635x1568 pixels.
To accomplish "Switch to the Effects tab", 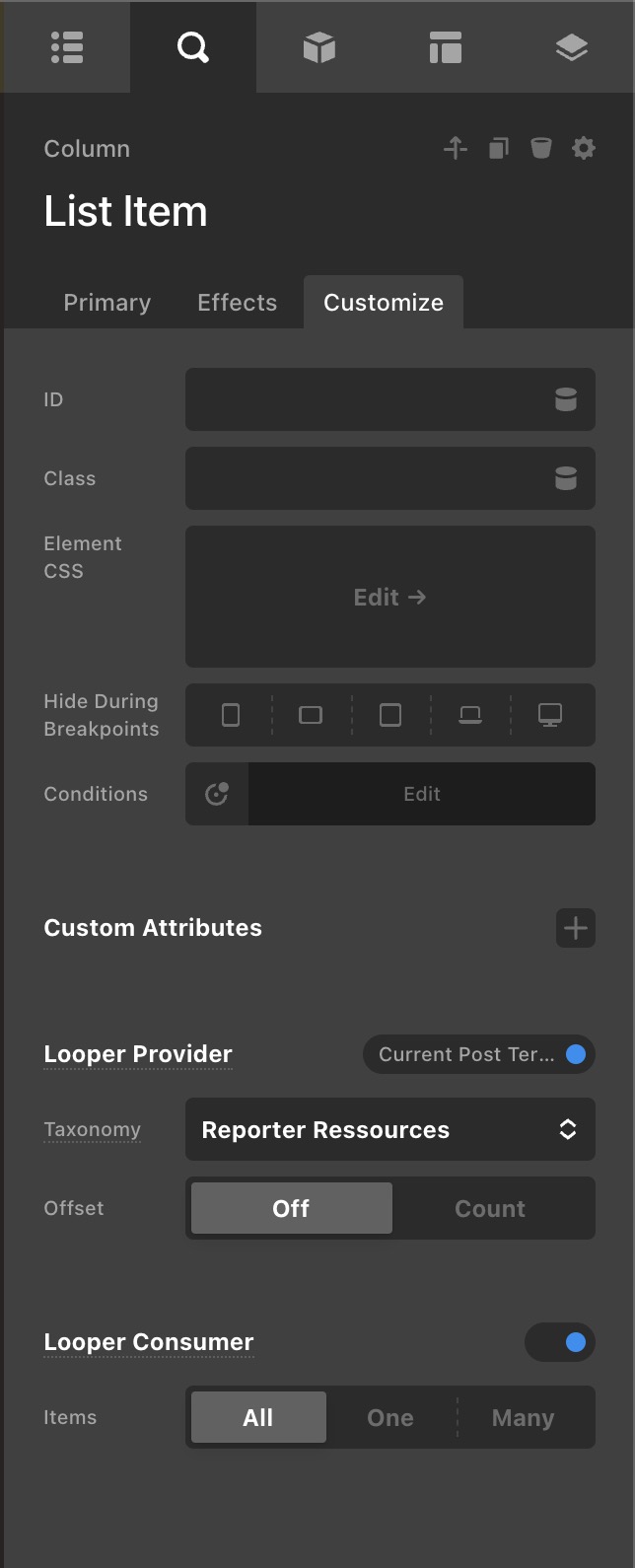I will pos(237,303).
